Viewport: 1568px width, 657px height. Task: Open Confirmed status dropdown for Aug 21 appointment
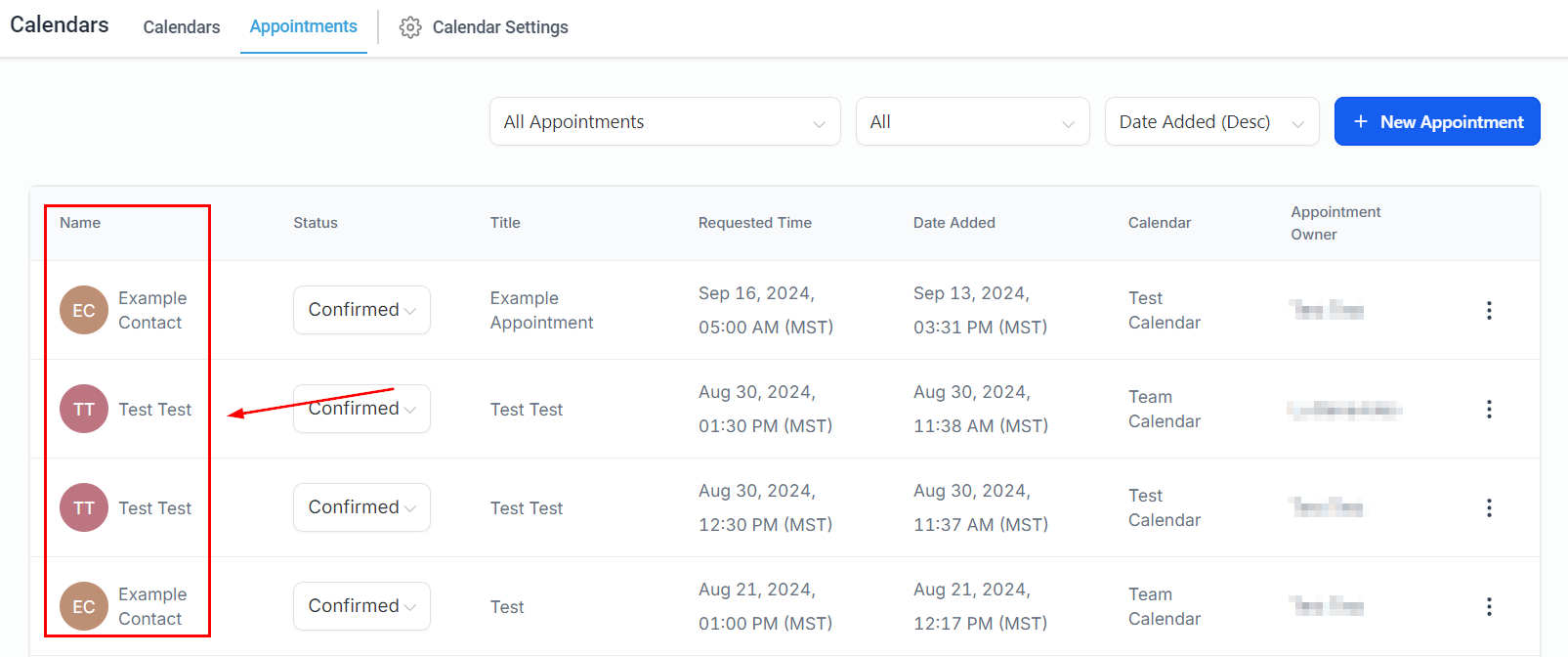(x=361, y=606)
